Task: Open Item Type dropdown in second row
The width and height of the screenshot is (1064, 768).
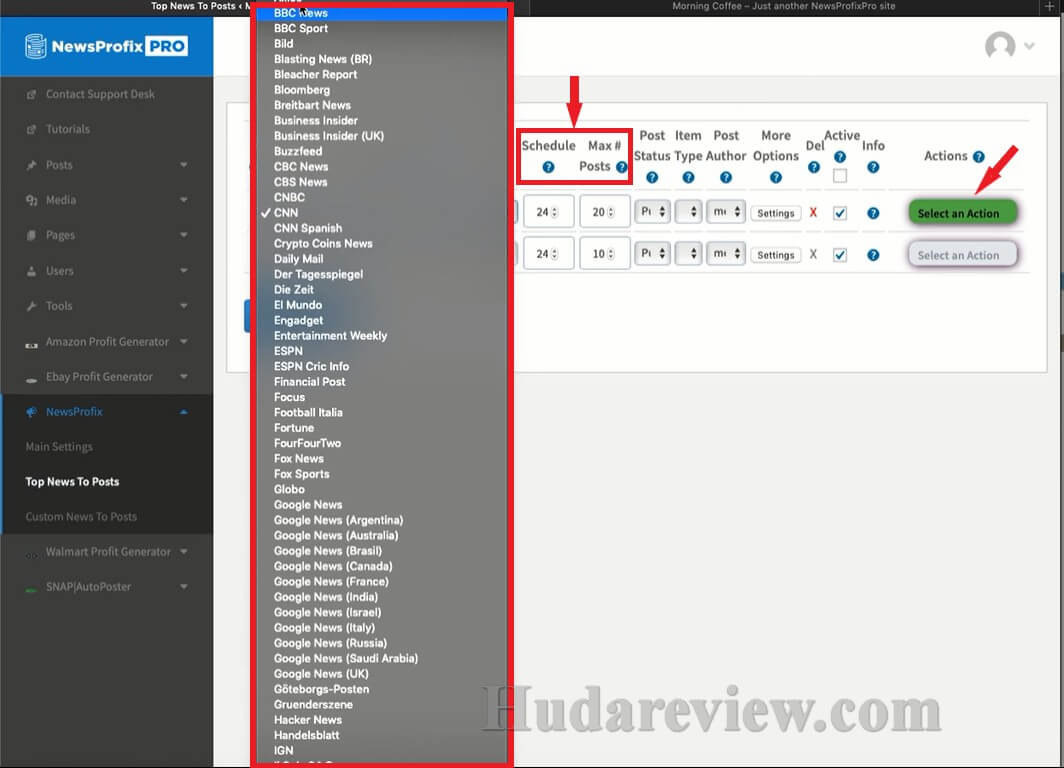Action: pyautogui.click(x=688, y=254)
